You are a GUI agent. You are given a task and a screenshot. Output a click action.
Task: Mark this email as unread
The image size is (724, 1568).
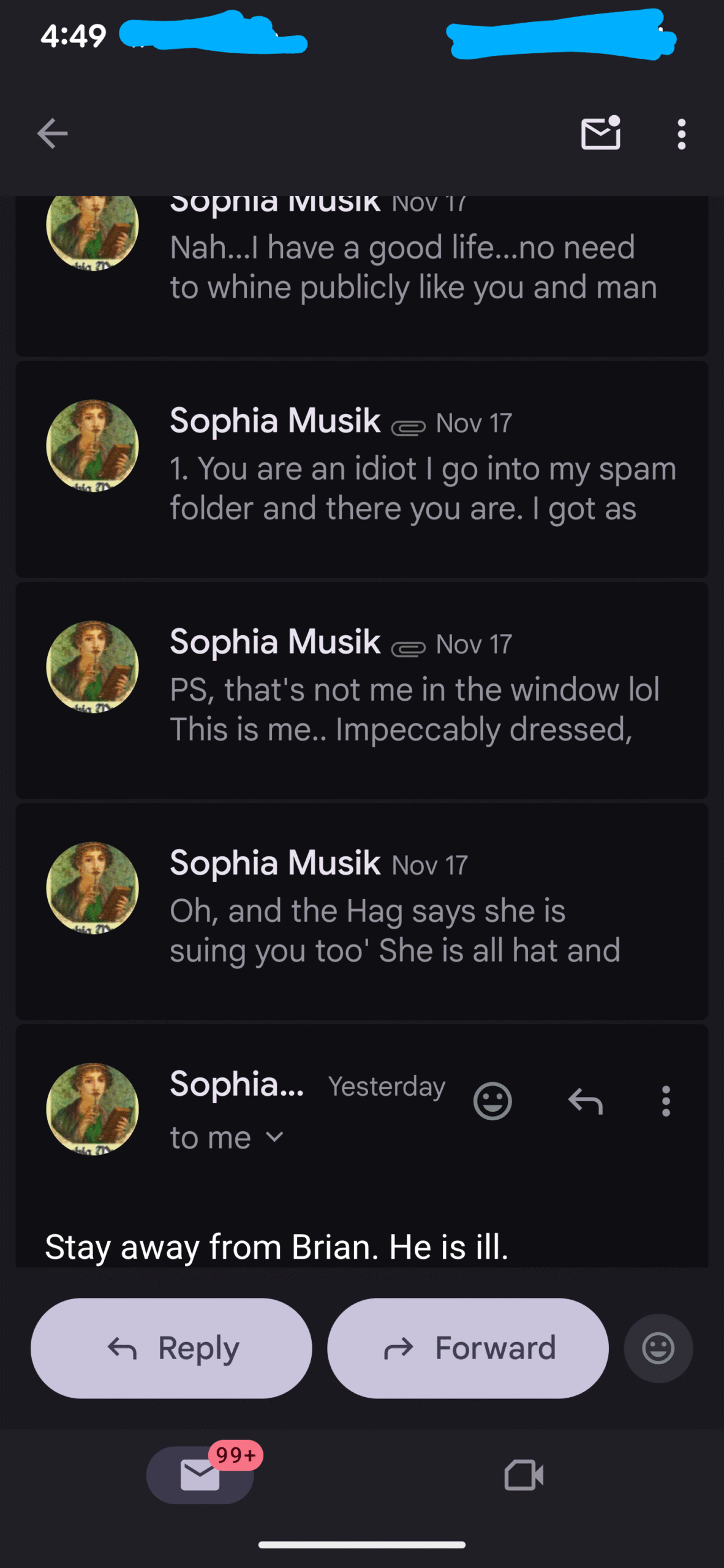point(600,133)
